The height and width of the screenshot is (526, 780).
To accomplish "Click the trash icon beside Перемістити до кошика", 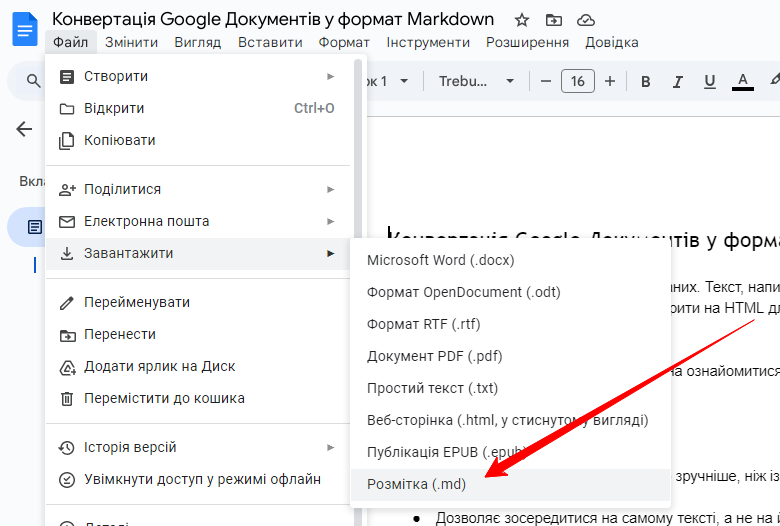I will tap(67, 399).
